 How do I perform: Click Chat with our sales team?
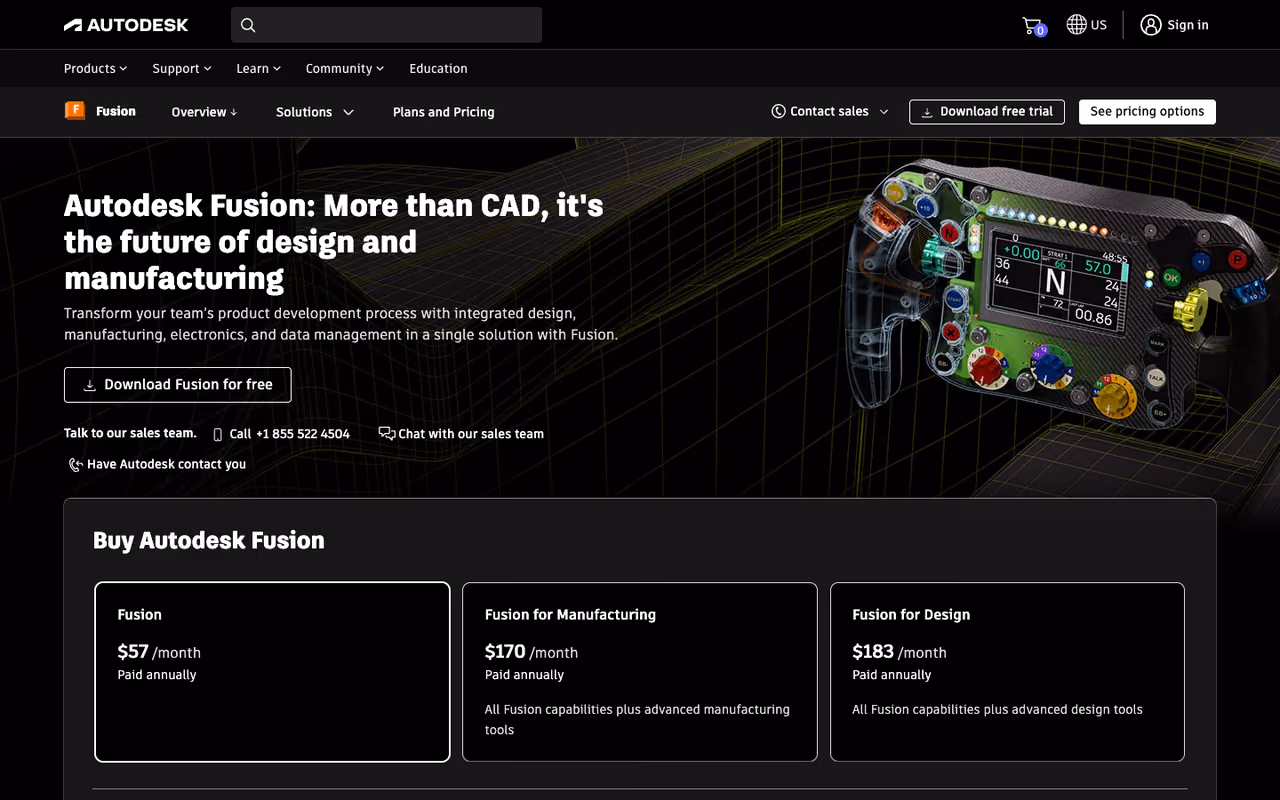tap(461, 434)
